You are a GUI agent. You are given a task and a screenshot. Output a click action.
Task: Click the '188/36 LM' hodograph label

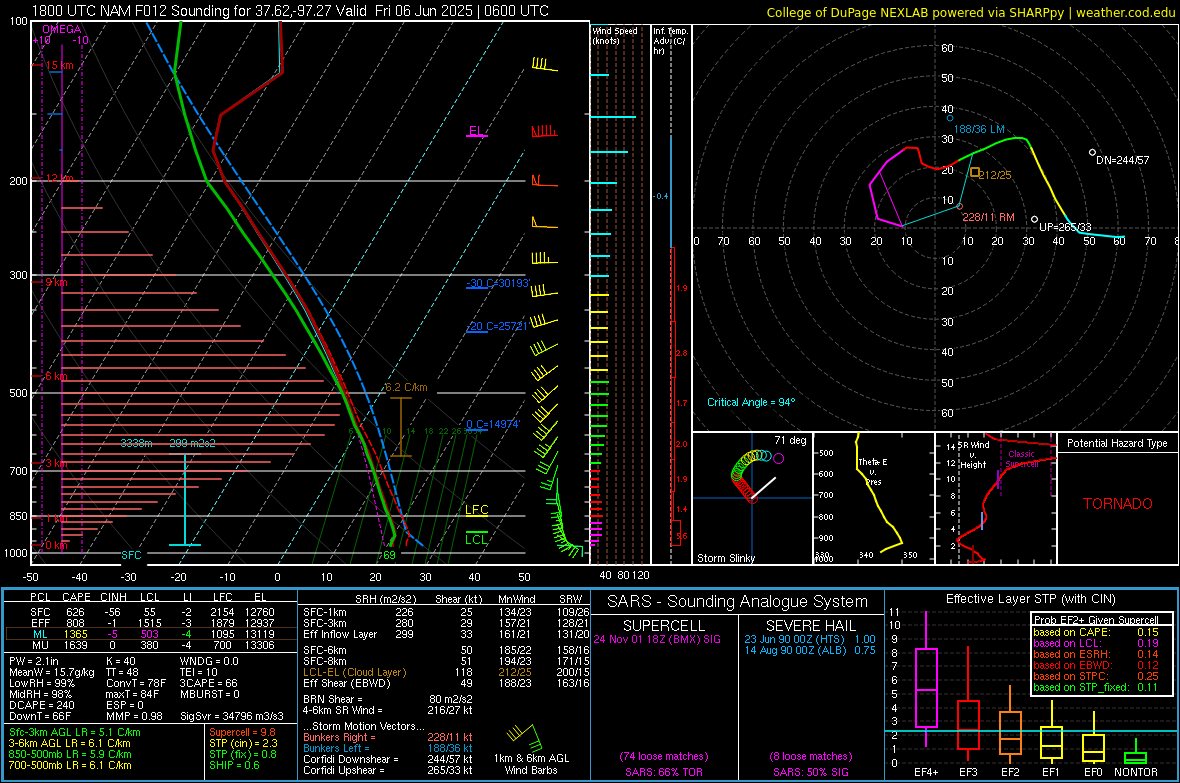coord(979,129)
